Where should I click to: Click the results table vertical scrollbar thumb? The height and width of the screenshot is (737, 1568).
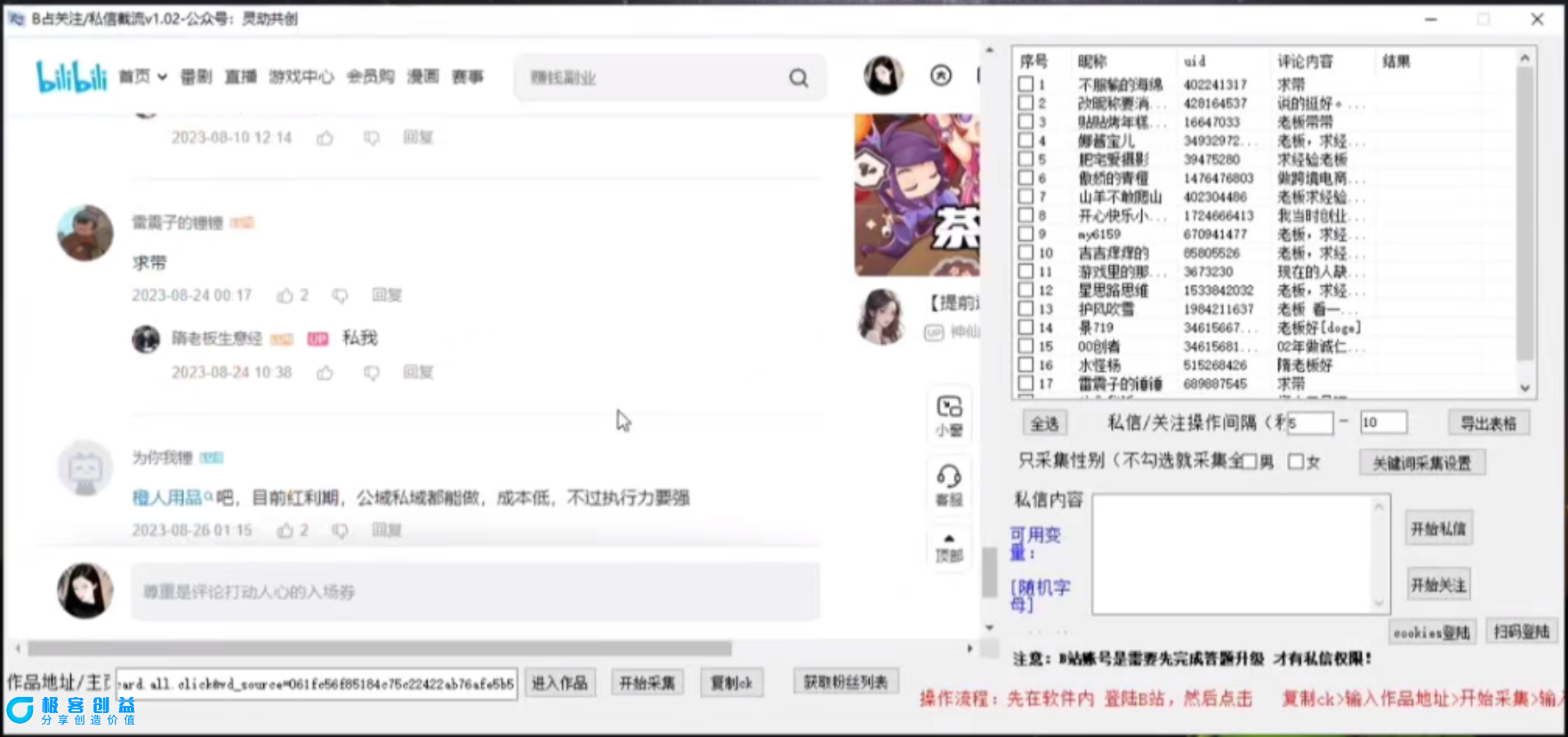(x=1524, y=213)
